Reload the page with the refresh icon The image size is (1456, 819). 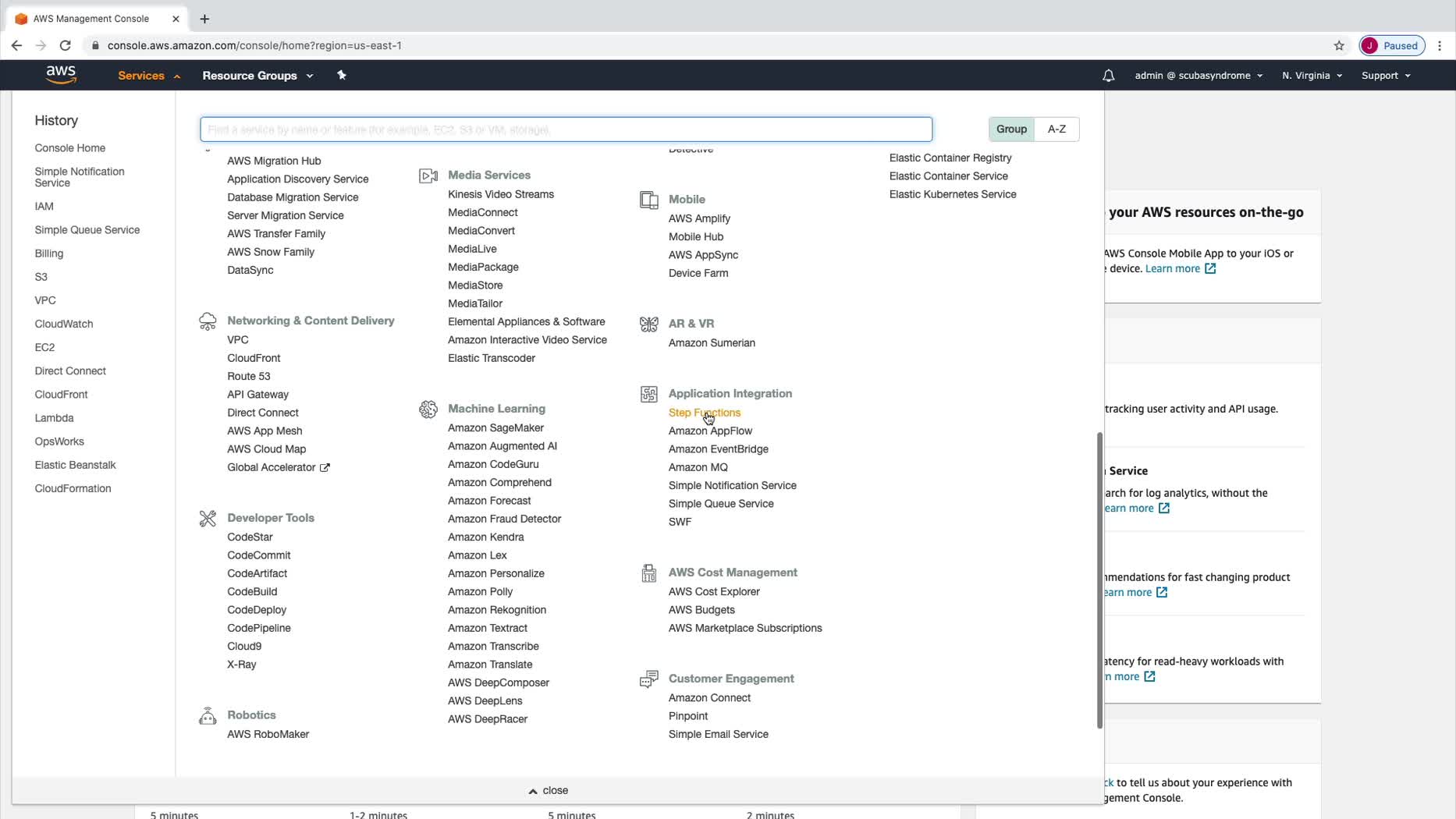tap(66, 45)
